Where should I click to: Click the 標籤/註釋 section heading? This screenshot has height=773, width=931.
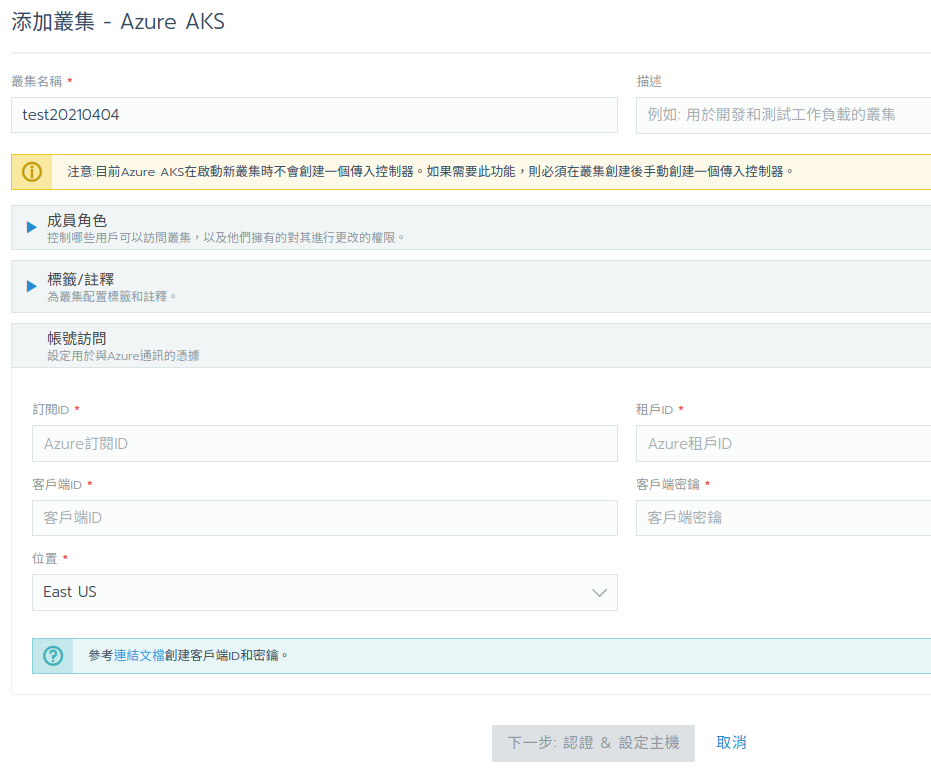tap(81, 279)
